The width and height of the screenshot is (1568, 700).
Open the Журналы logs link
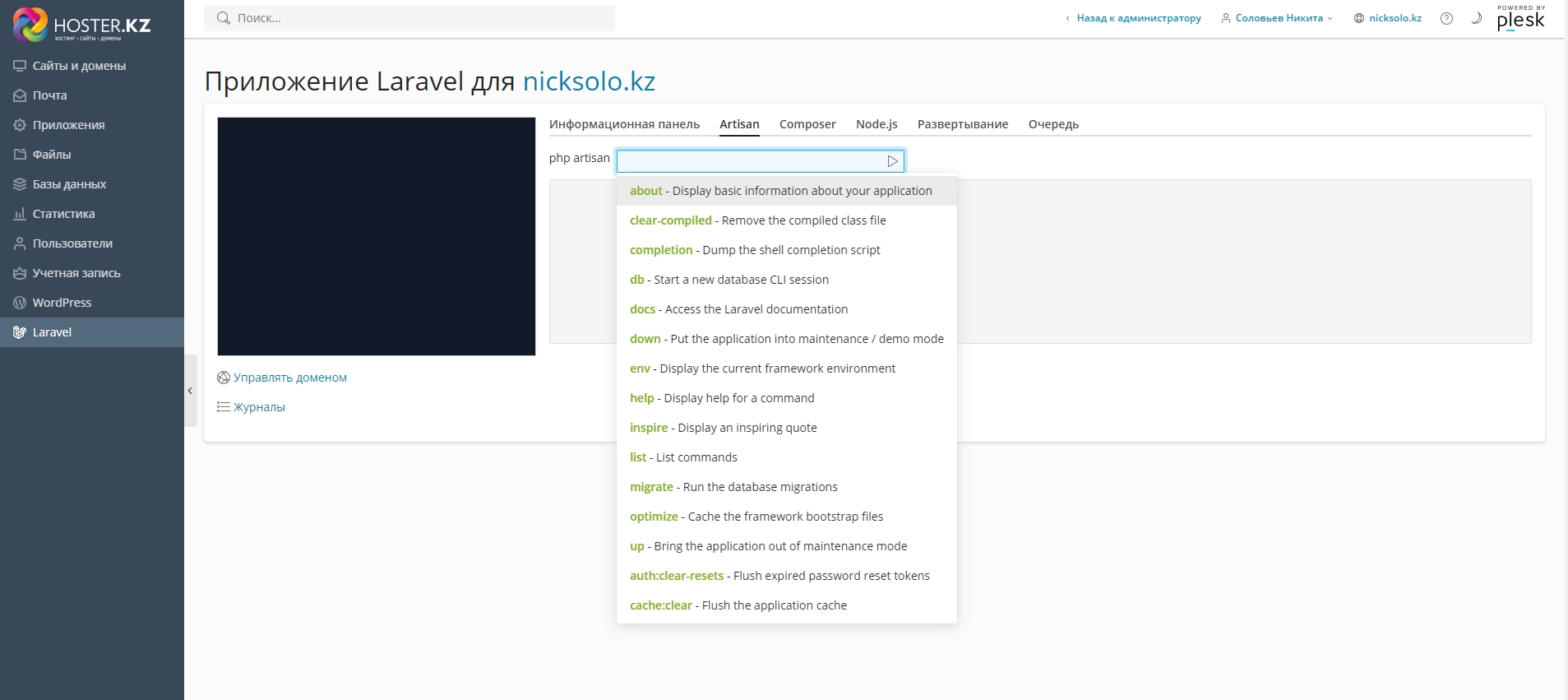click(258, 407)
